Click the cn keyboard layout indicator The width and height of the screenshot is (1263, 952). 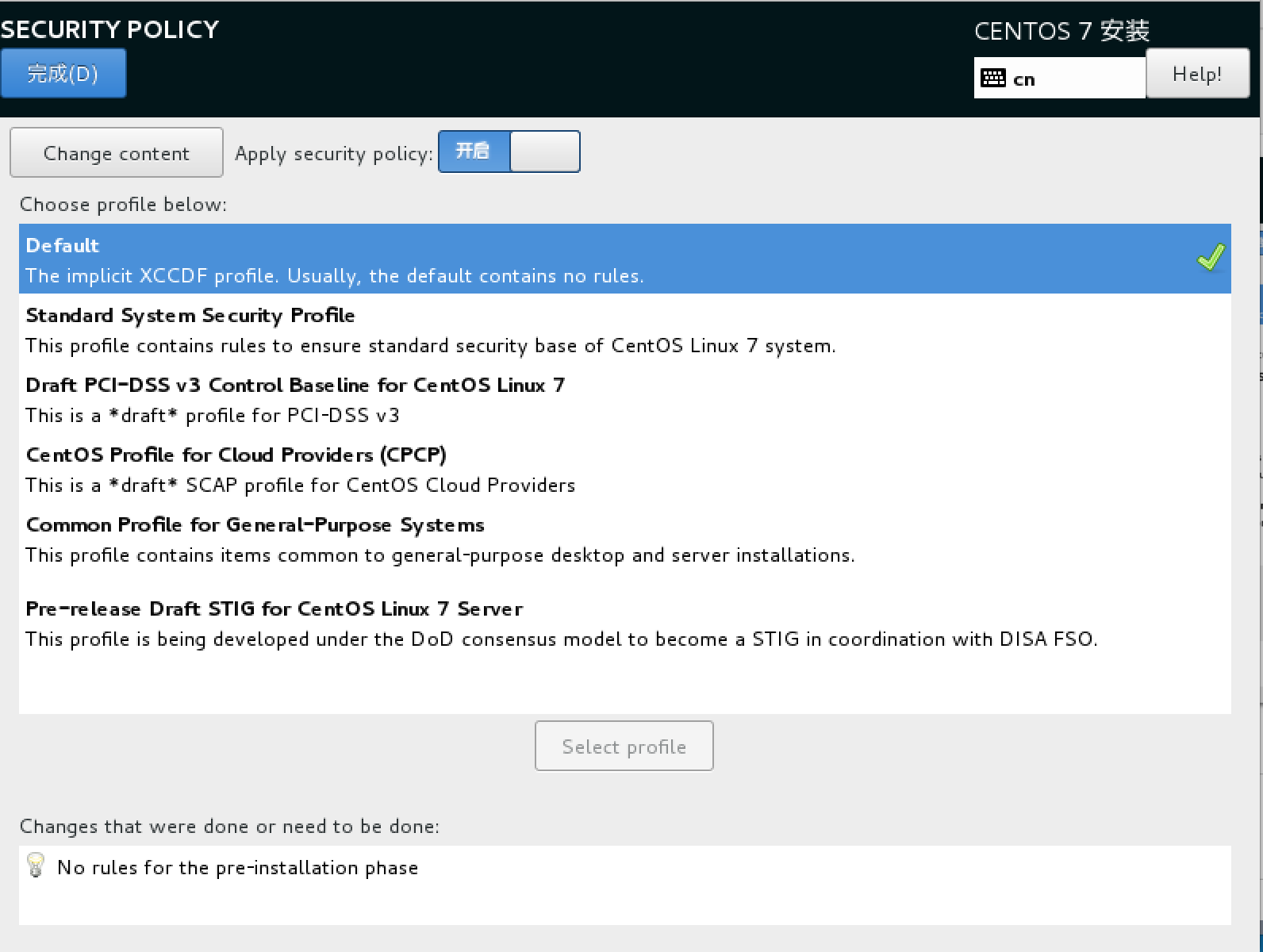1059,79
